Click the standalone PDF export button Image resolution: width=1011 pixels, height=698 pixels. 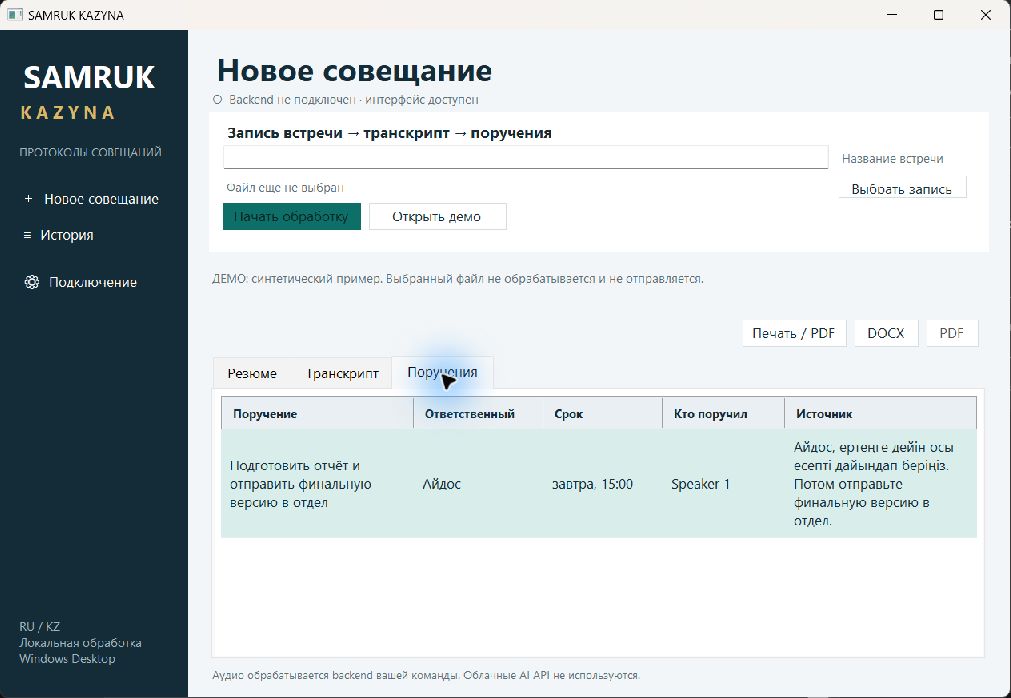(x=952, y=333)
